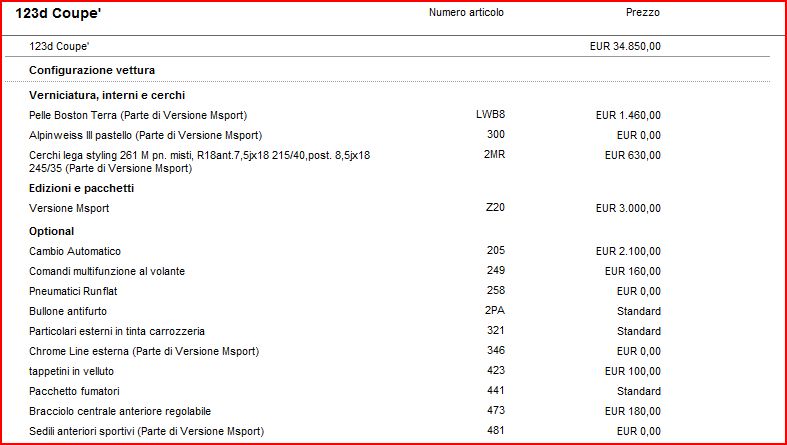Click 'Standard' in the Pacchetto fumatori row

[639, 391]
